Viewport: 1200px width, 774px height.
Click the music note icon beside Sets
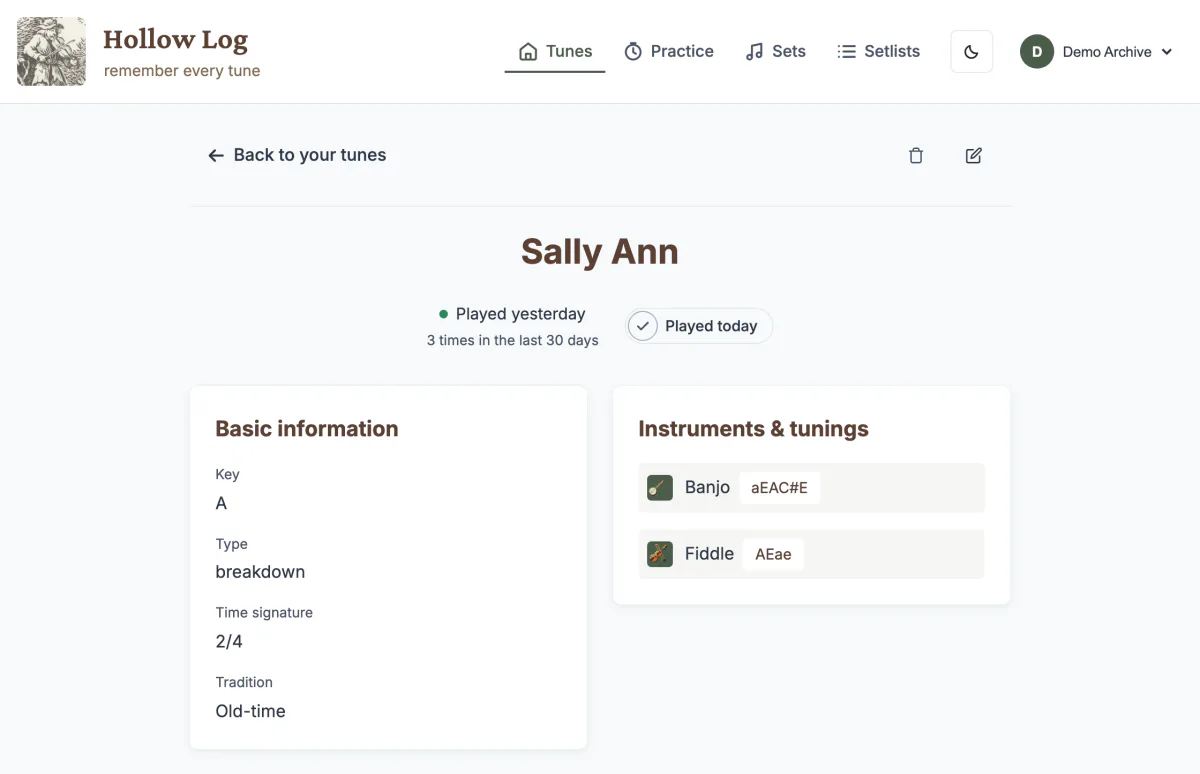(754, 51)
